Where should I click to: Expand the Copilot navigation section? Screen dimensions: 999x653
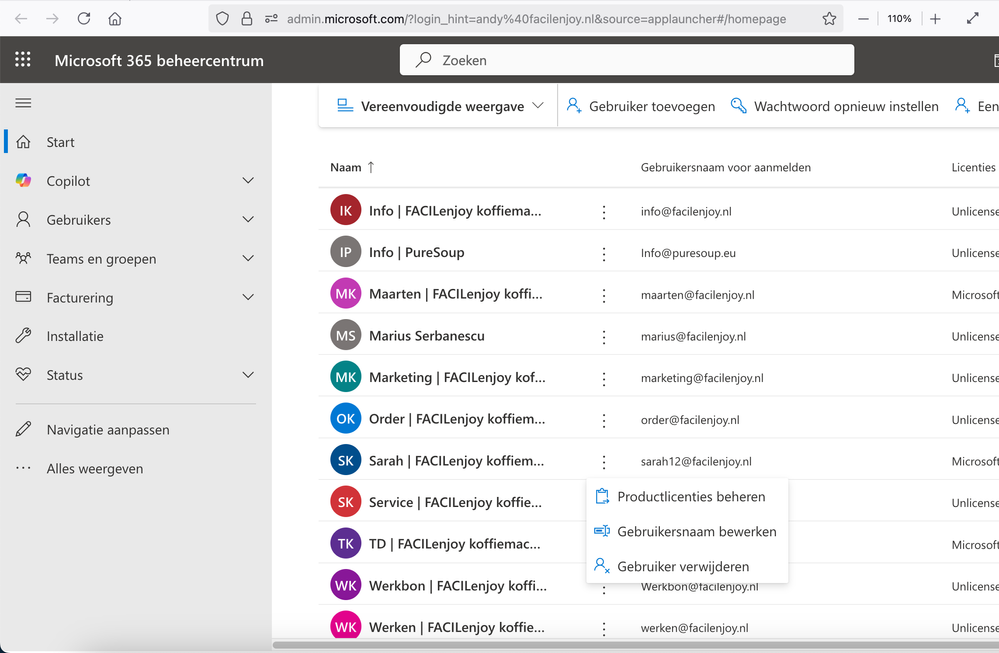(x=248, y=181)
